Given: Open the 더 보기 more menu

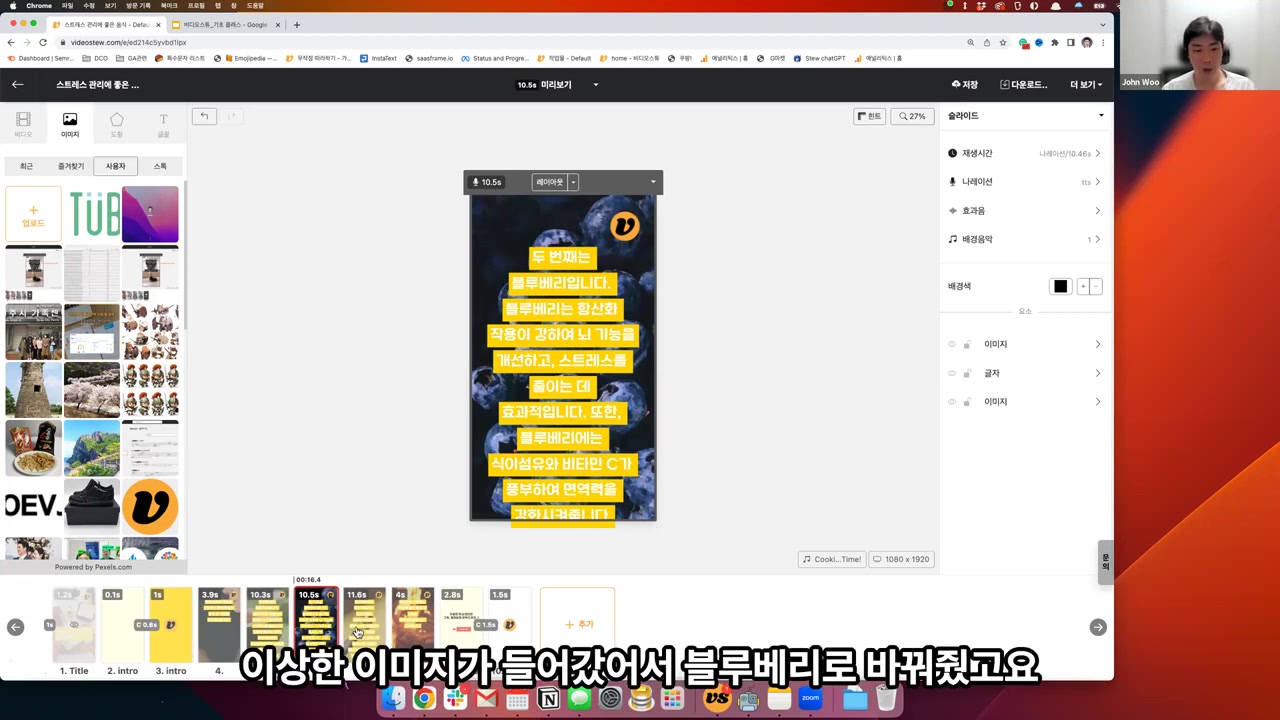Looking at the screenshot, I should (x=1086, y=85).
